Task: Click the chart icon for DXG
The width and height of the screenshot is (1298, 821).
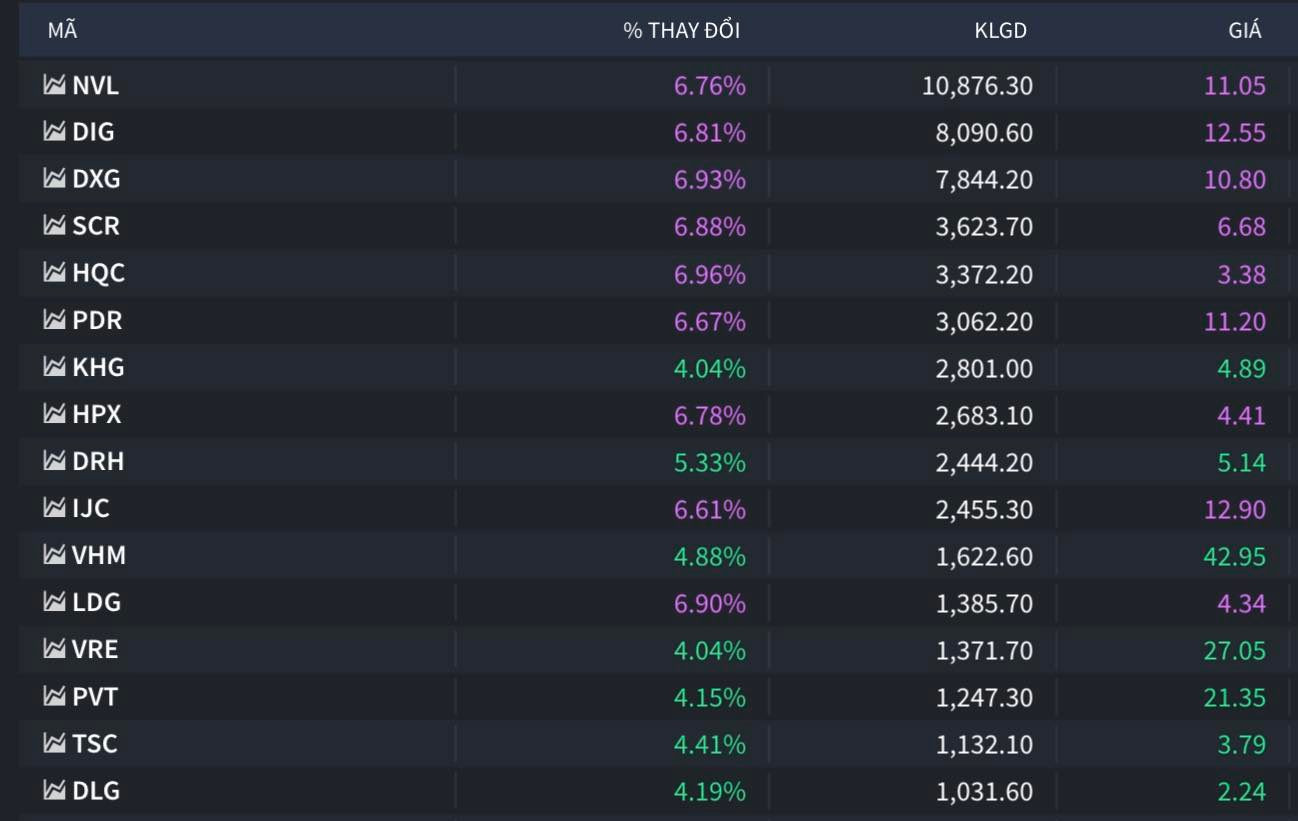Action: (x=54, y=179)
